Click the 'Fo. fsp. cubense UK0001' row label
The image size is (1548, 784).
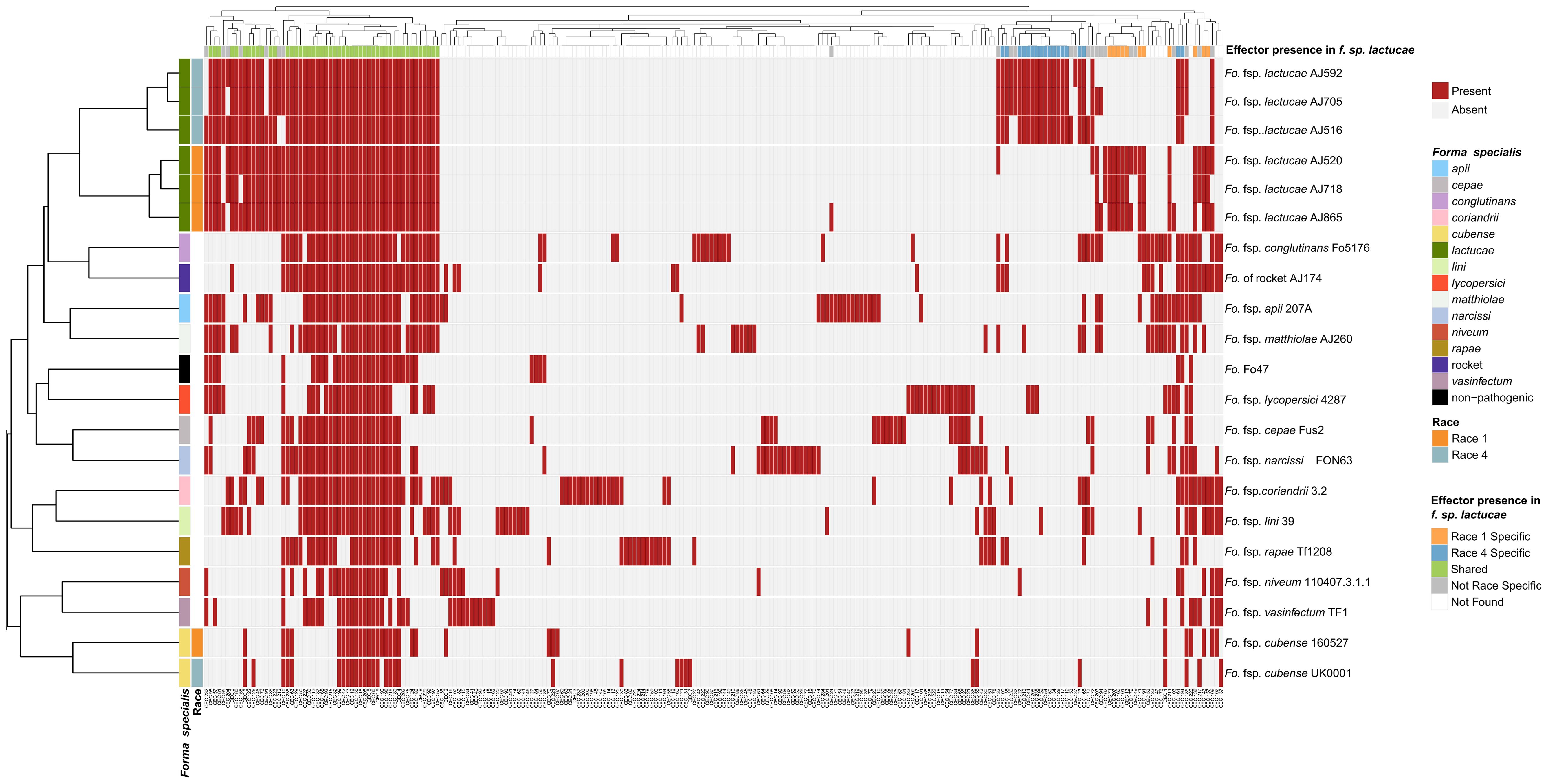pos(1288,673)
